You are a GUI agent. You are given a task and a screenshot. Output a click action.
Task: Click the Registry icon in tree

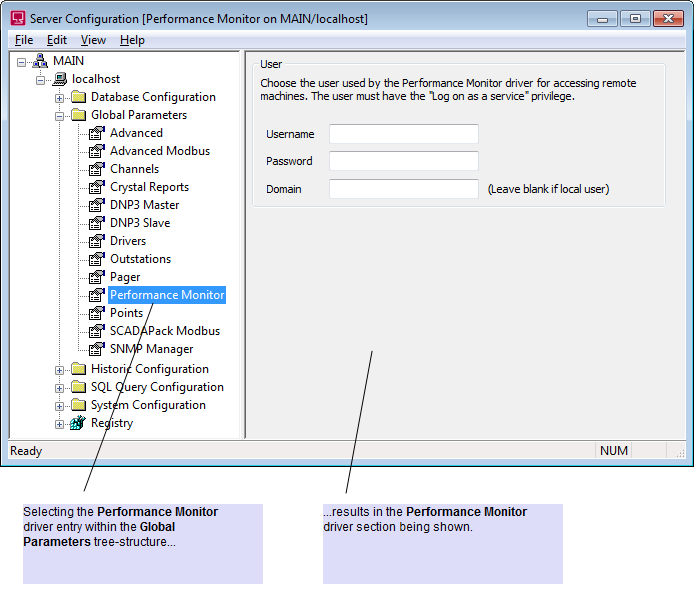pyautogui.click(x=78, y=423)
